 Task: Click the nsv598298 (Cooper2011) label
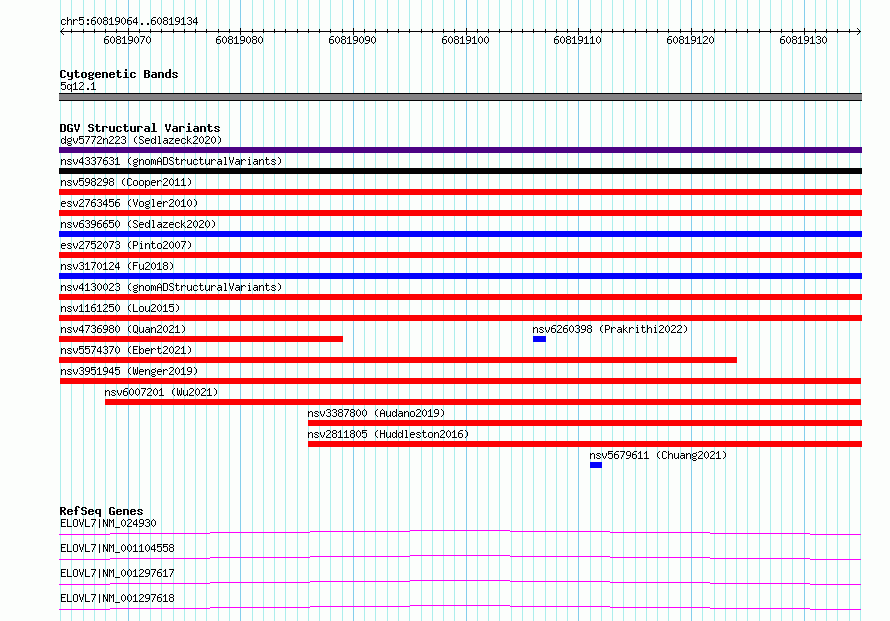tap(126, 182)
